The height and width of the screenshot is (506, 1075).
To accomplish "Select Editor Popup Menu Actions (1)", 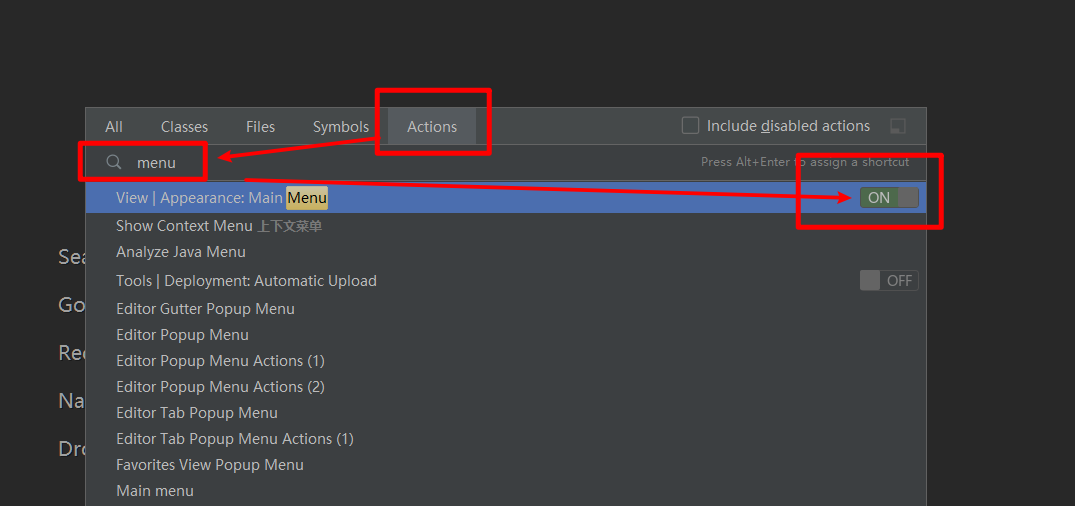I will pyautogui.click(x=220, y=361).
